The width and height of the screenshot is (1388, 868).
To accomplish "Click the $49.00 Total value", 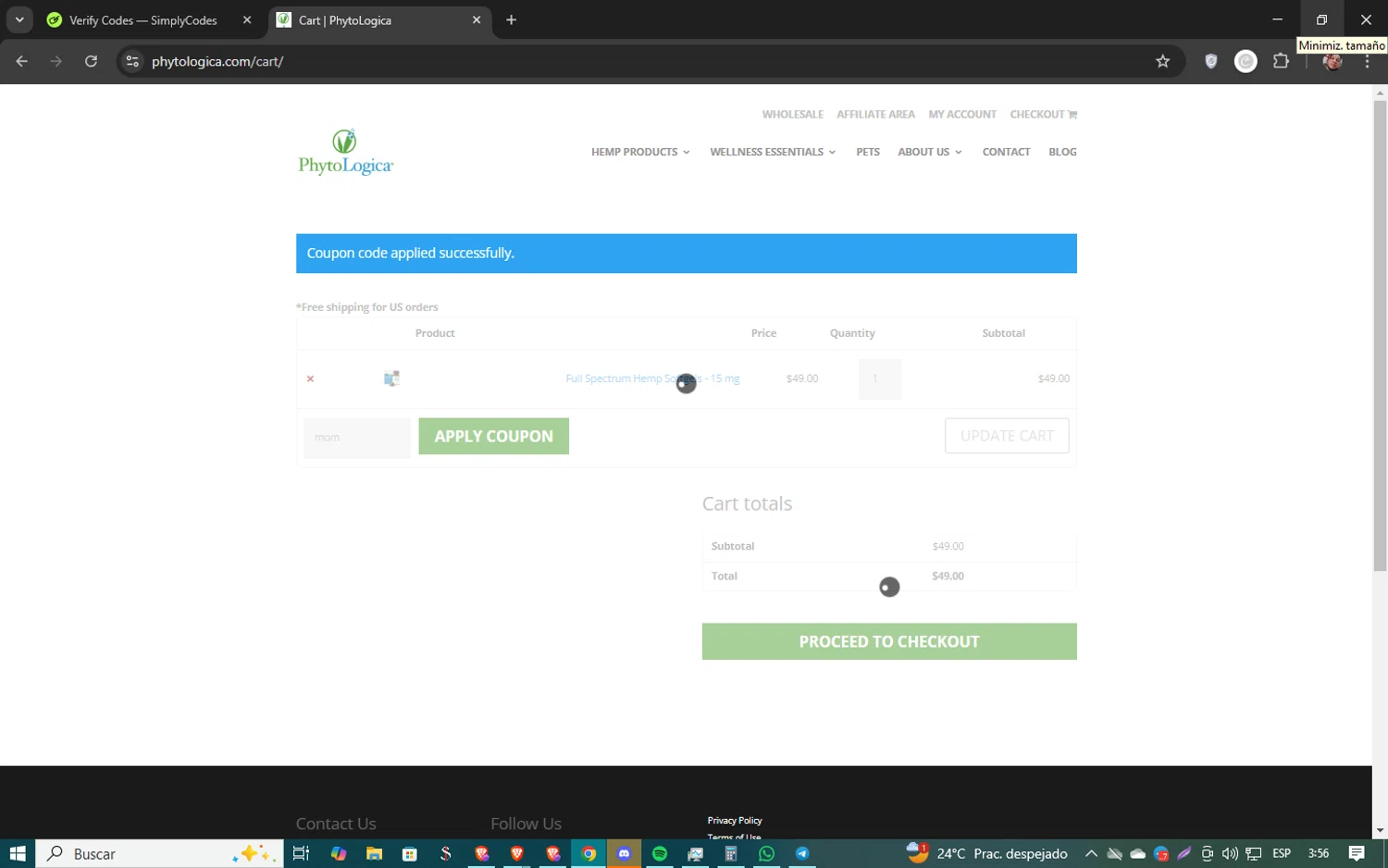I will coord(948,576).
